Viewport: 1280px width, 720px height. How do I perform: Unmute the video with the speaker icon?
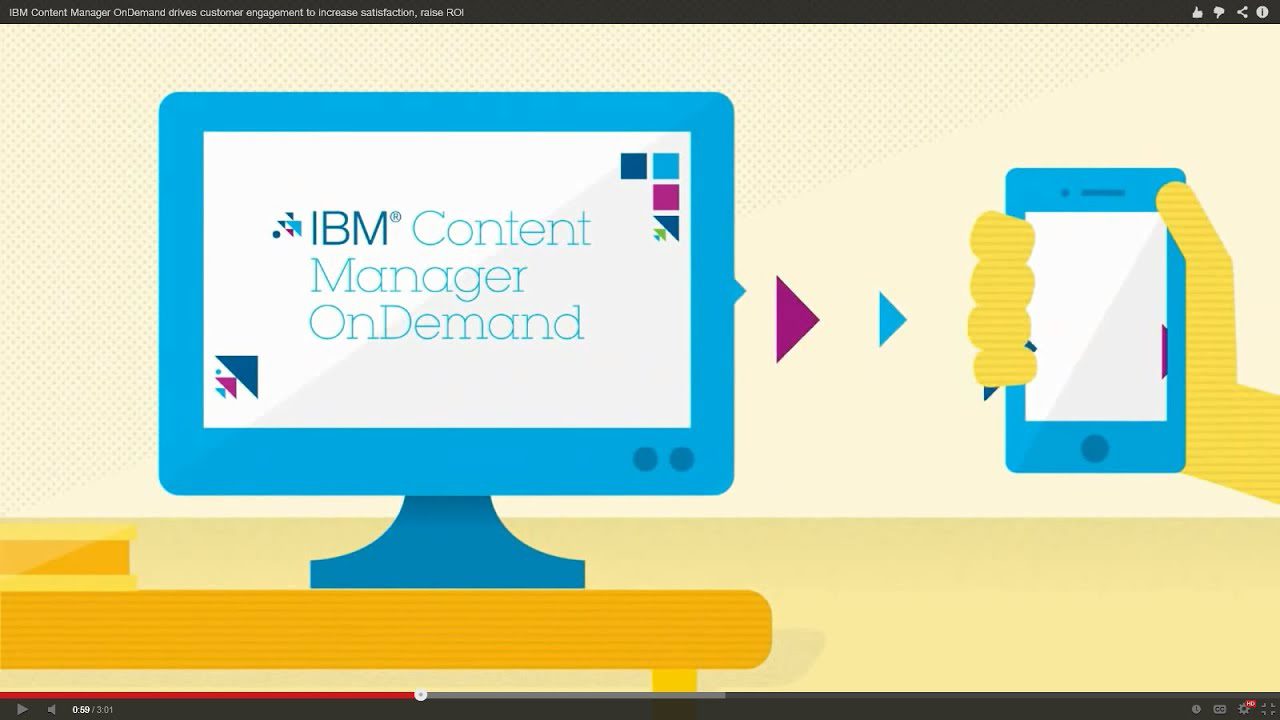[x=52, y=709]
